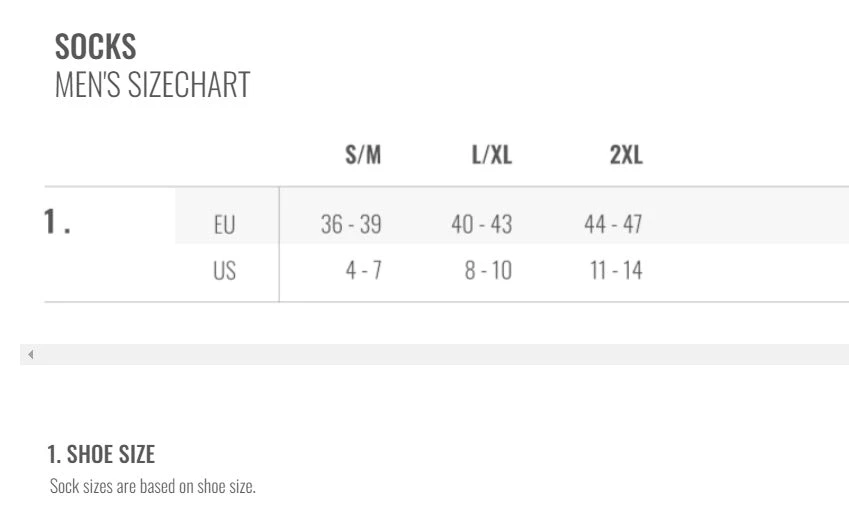This screenshot has height=512, width=849.
Task: Click the row number 1 marker
Action: coord(56,223)
